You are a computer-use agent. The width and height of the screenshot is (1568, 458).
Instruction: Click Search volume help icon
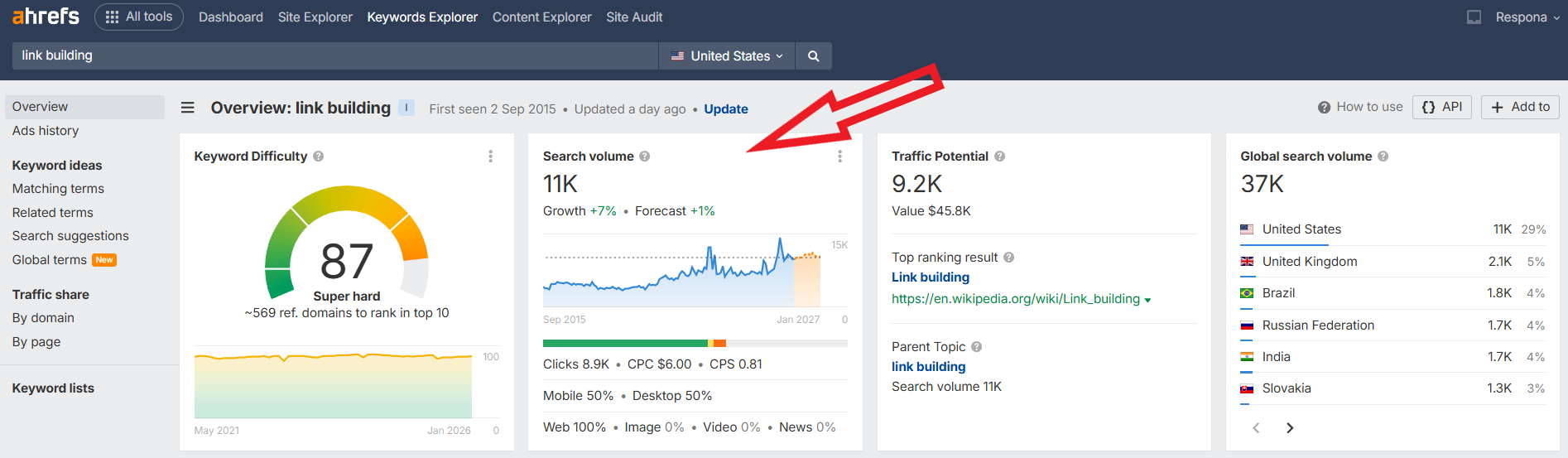tap(645, 157)
